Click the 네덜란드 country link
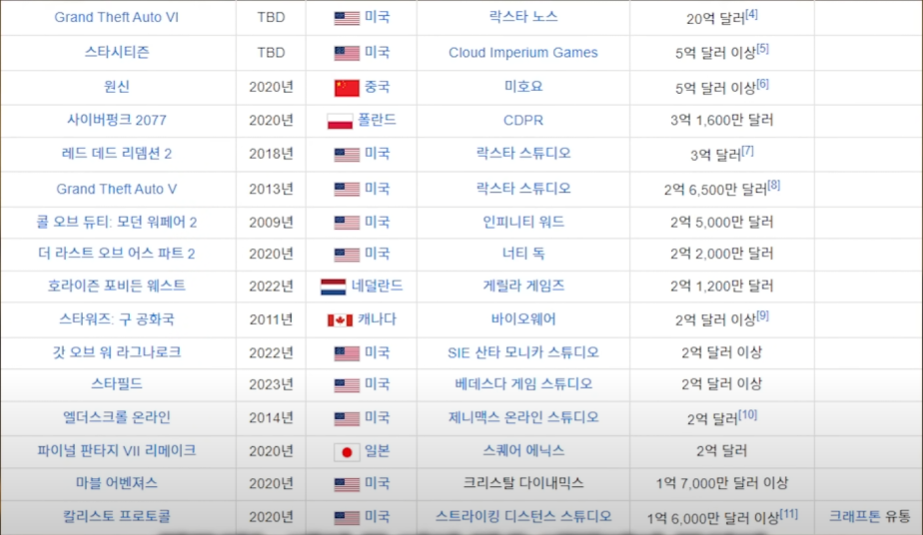Image resolution: width=923 pixels, height=535 pixels. point(377,286)
